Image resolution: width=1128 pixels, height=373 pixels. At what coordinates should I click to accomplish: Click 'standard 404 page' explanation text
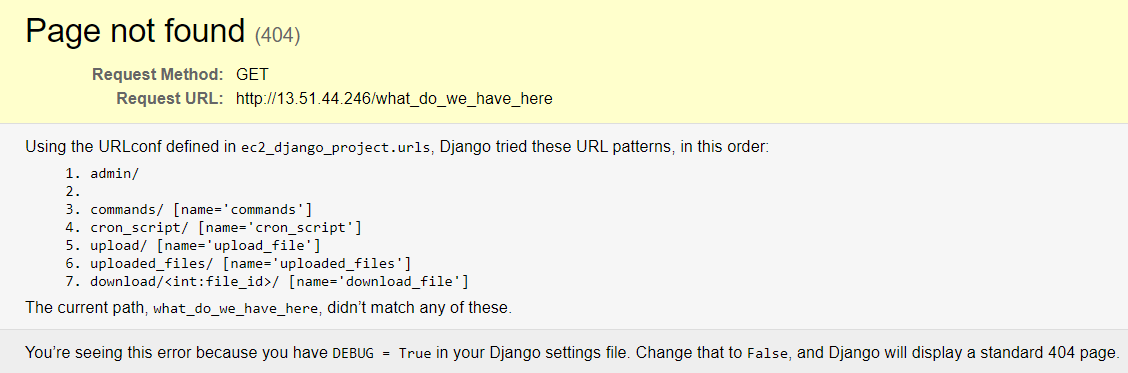pyautogui.click(x=1057, y=354)
